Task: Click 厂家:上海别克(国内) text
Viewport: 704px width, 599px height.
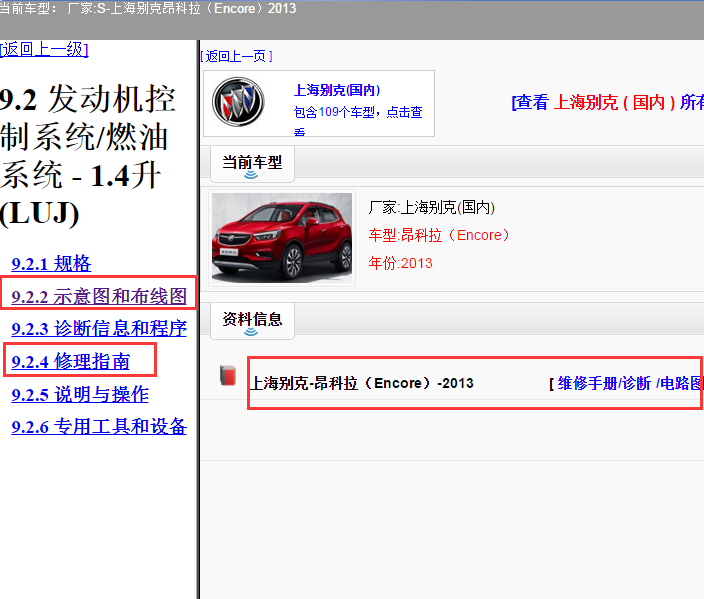Action: tap(431, 207)
